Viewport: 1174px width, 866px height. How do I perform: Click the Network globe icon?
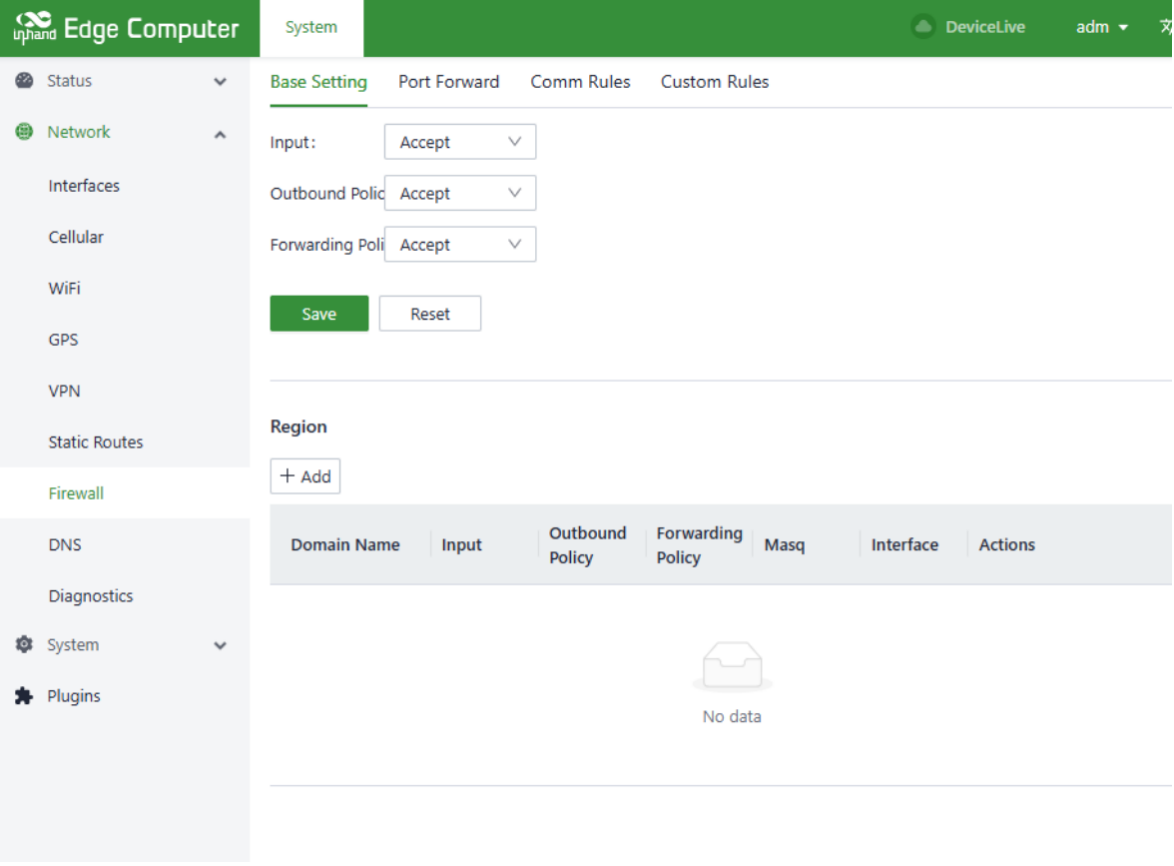25,132
